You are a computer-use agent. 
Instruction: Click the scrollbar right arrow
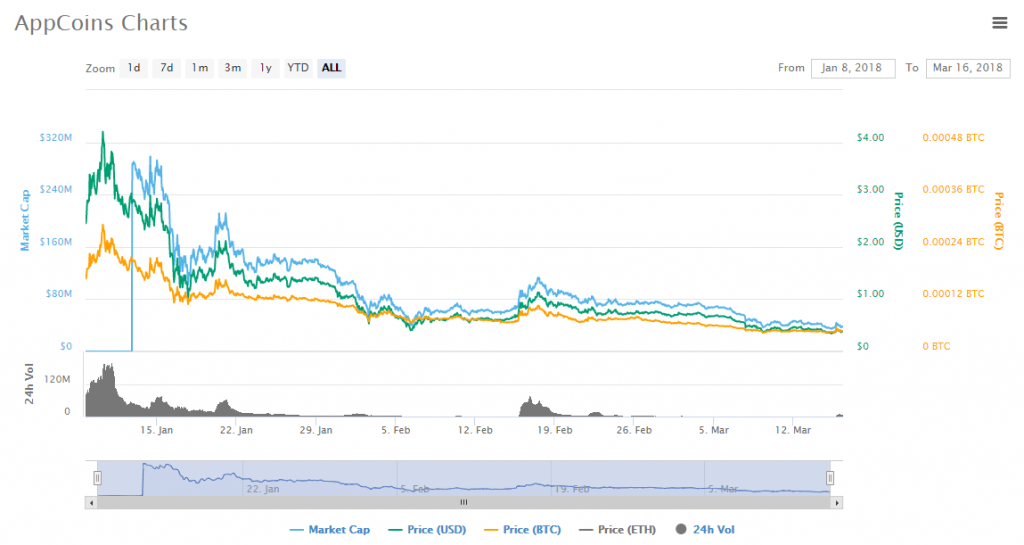837,503
